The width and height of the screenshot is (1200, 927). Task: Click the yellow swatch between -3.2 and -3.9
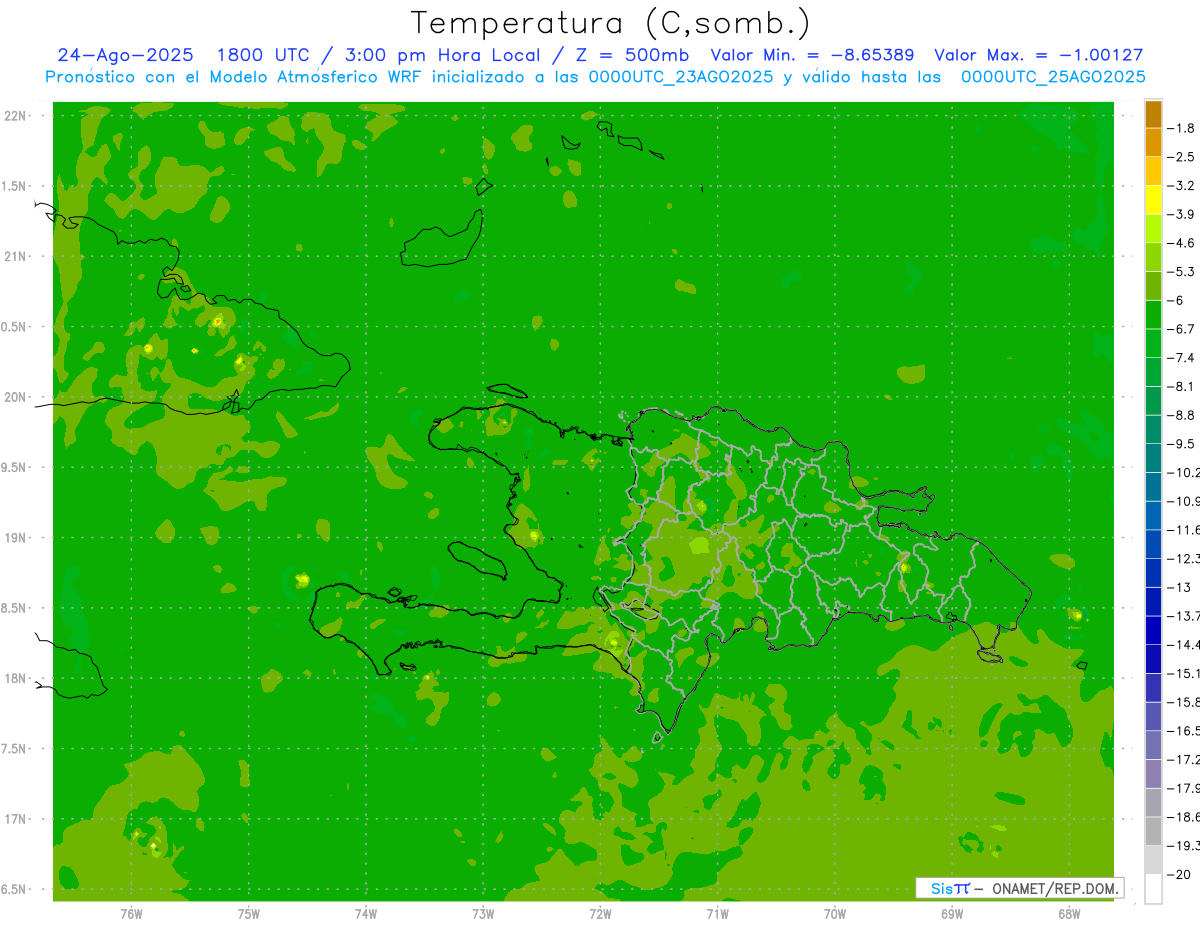1153,200
